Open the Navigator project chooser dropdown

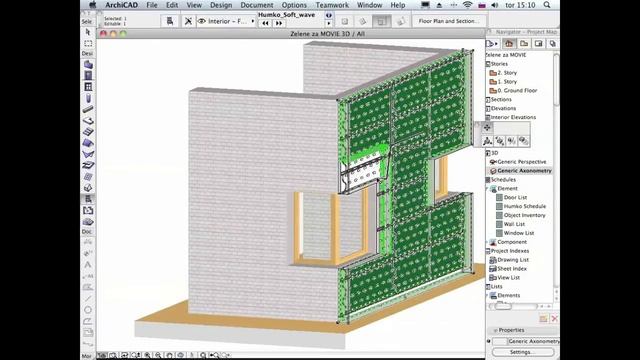click(x=492, y=44)
